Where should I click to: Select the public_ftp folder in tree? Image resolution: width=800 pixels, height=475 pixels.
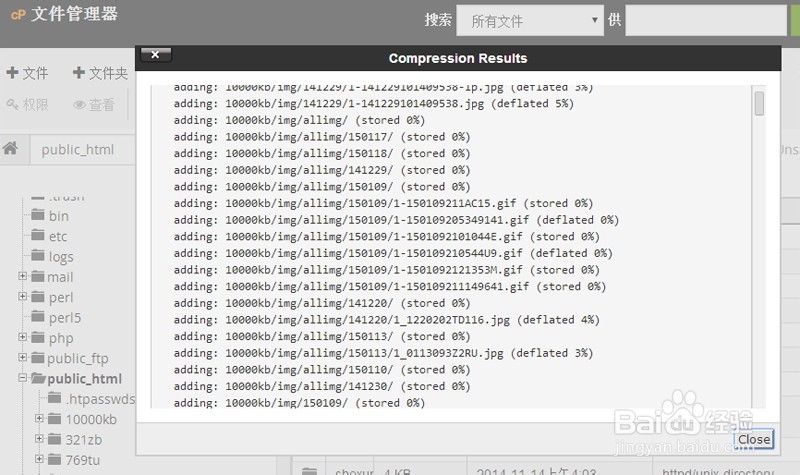coord(78,359)
